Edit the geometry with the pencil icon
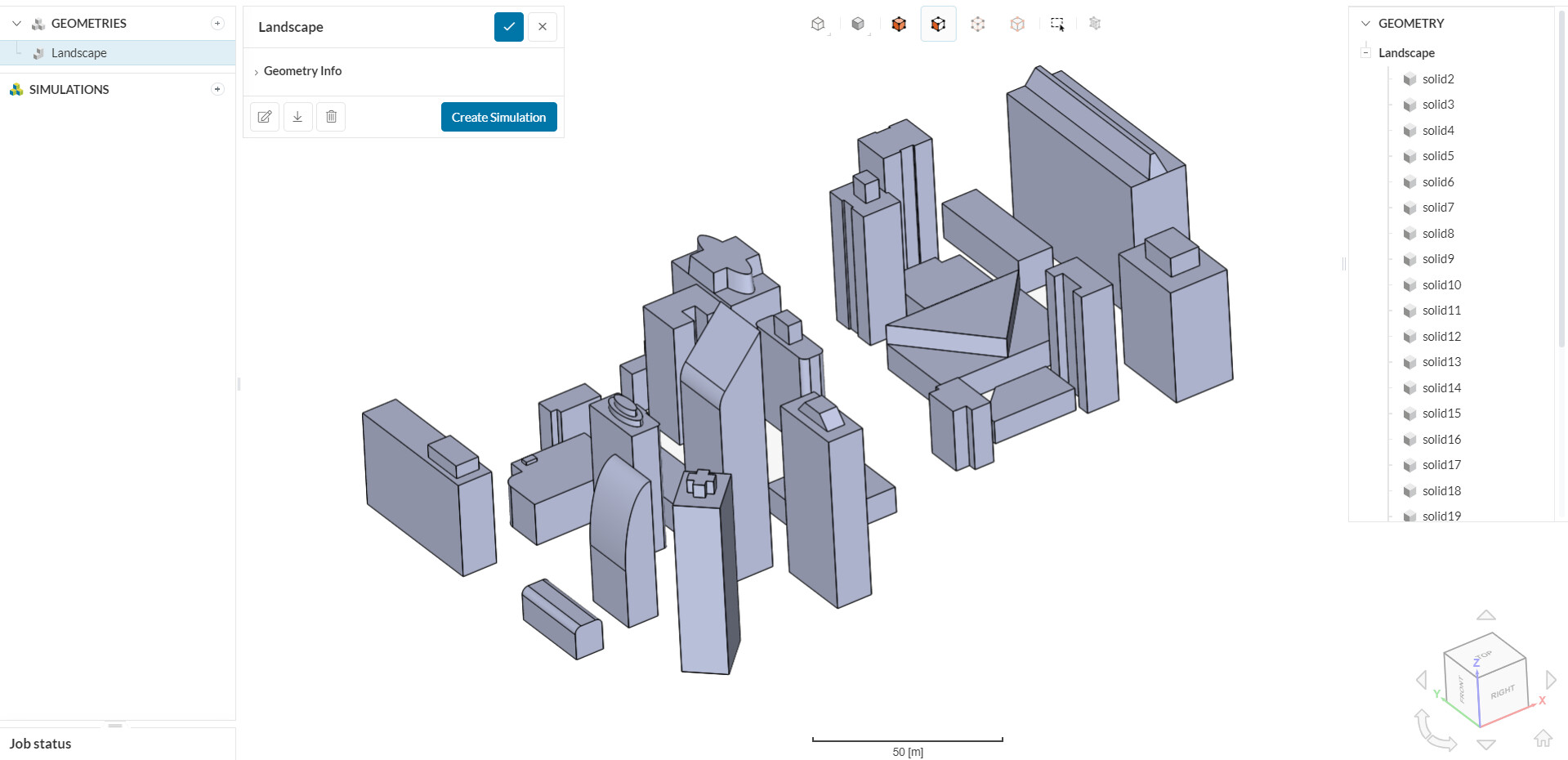The image size is (1568, 760). click(x=265, y=117)
